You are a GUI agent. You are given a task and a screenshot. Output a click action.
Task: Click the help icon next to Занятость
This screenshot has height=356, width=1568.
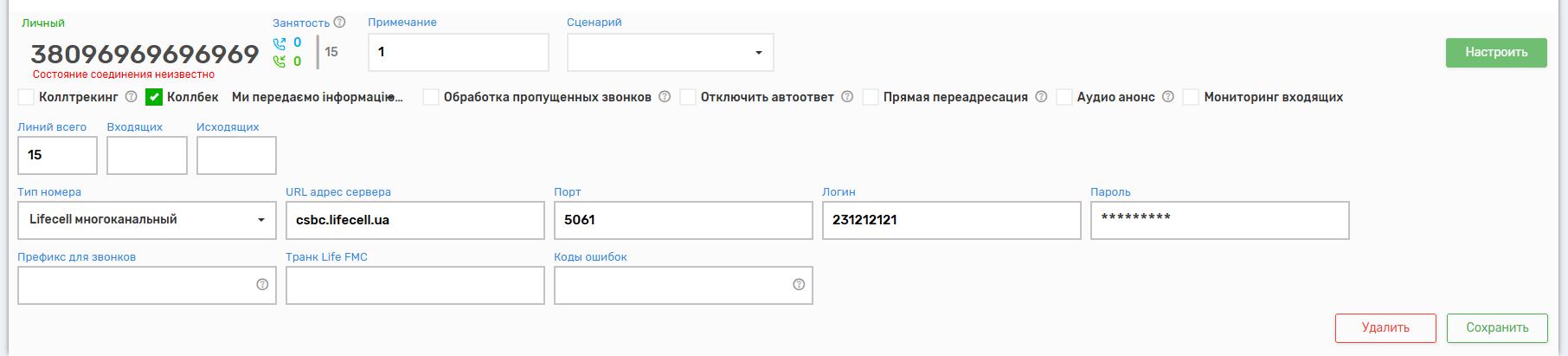339,23
